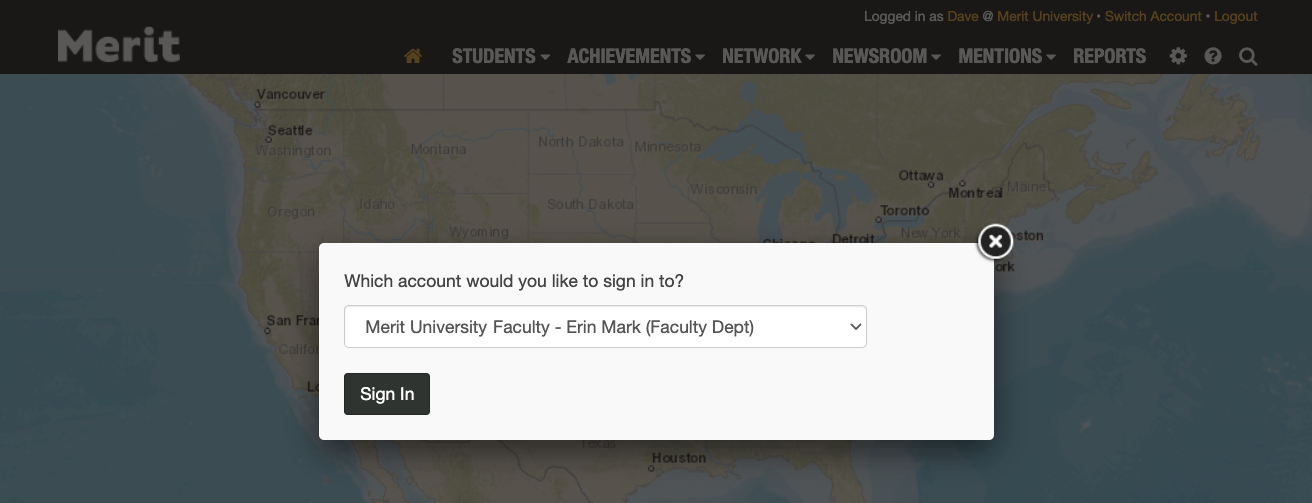
Task: Open the settings gear icon
Action: [x=1178, y=57]
